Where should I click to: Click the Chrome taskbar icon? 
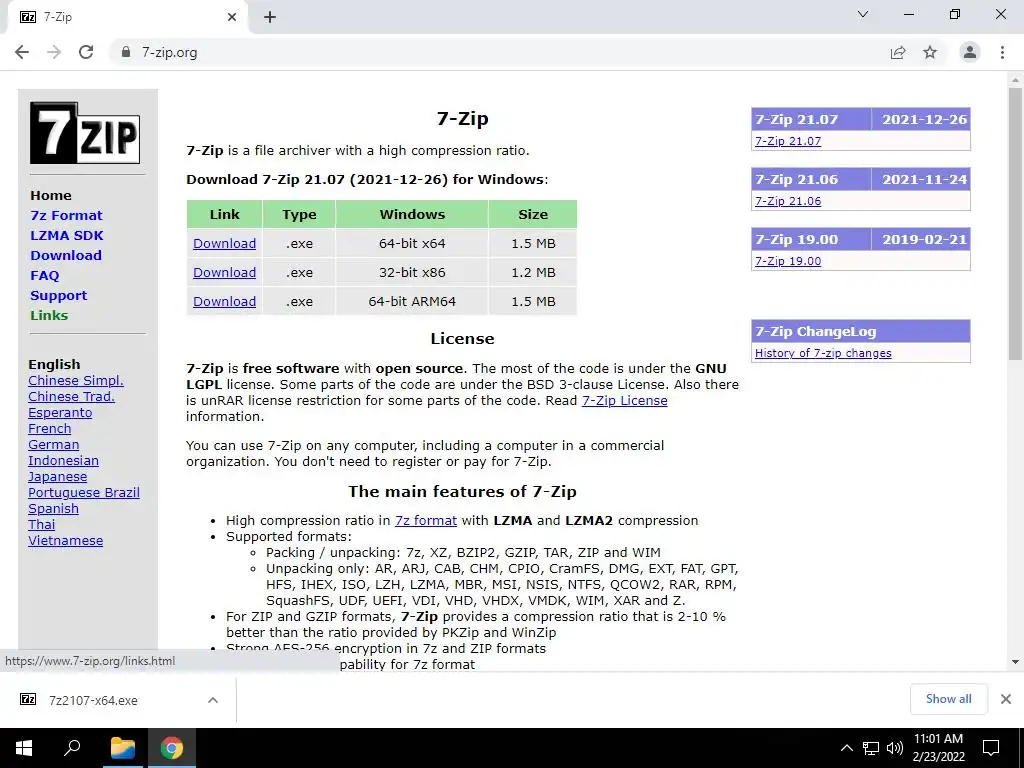(x=172, y=748)
